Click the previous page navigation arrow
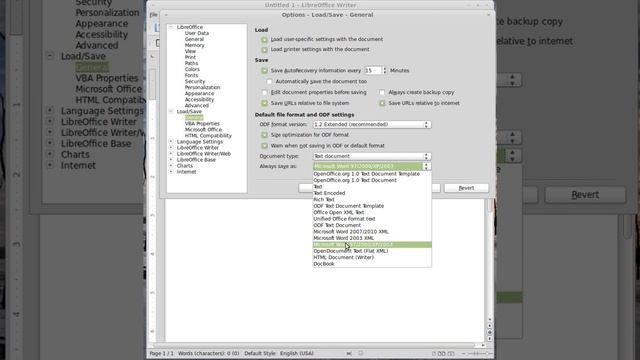 click(490, 326)
